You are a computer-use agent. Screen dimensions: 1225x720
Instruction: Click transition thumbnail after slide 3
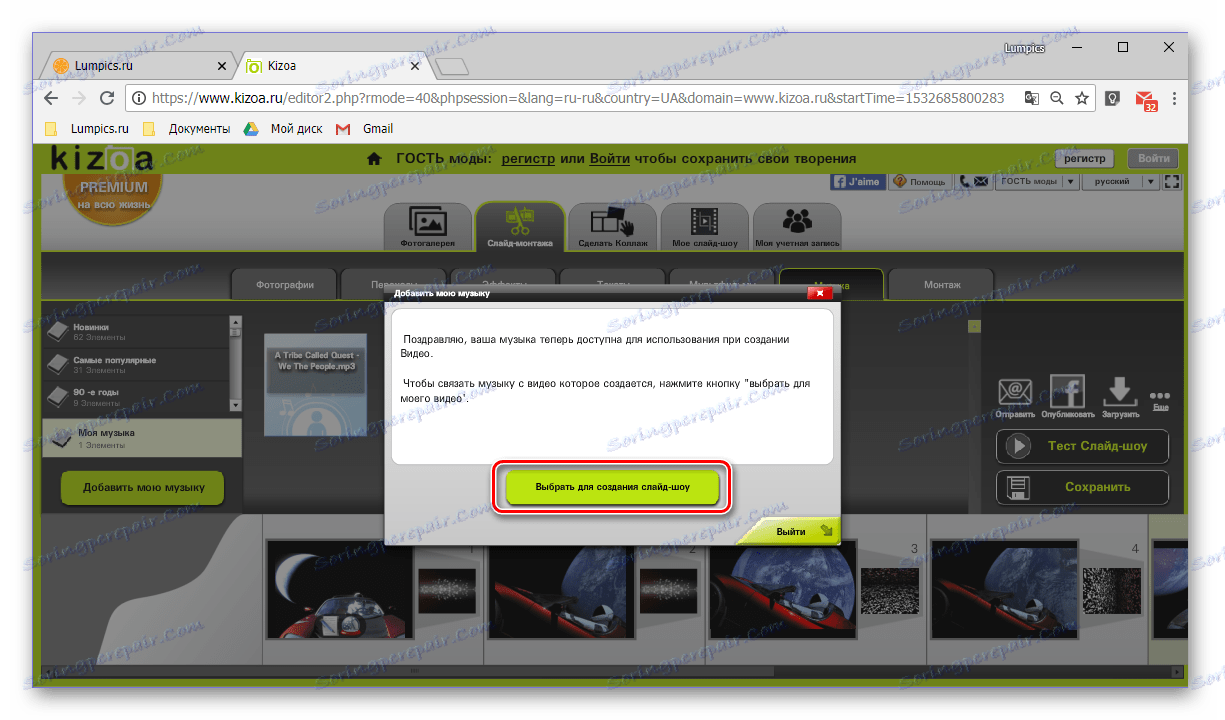[889, 589]
